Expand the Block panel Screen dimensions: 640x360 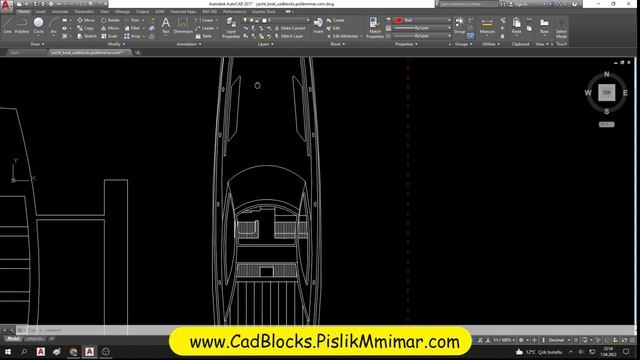pyautogui.click(x=338, y=44)
